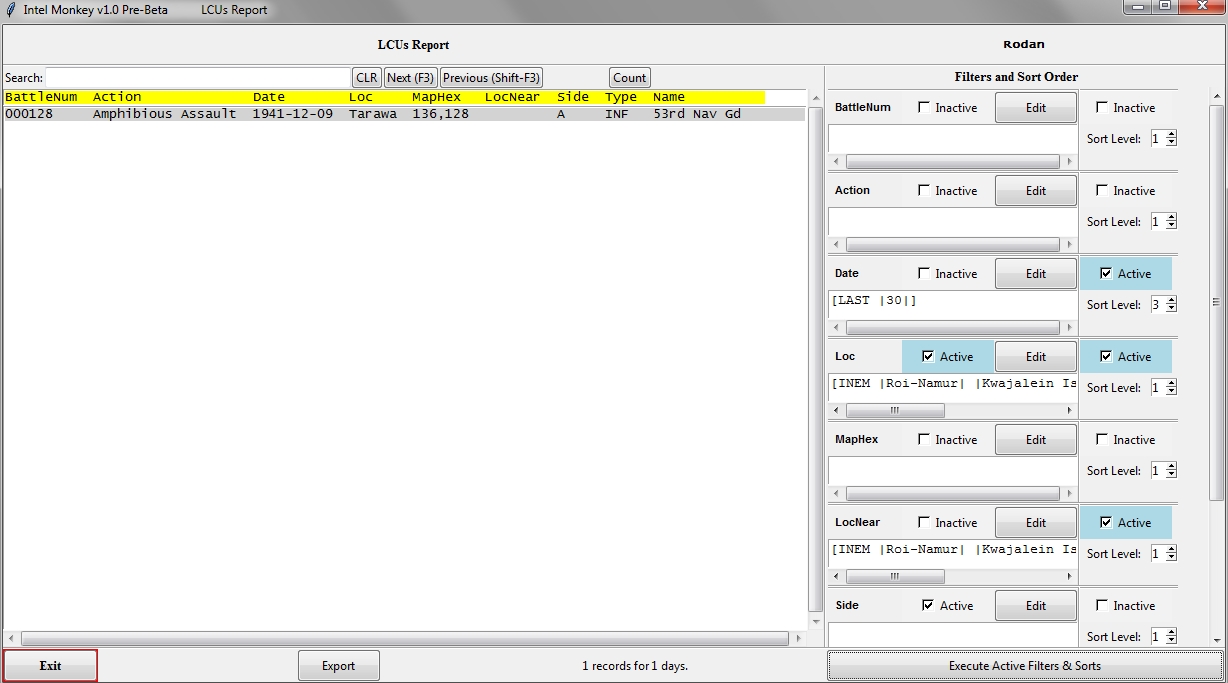The height and width of the screenshot is (683, 1228).
Task: Export the LCUs report
Action: coord(338,666)
